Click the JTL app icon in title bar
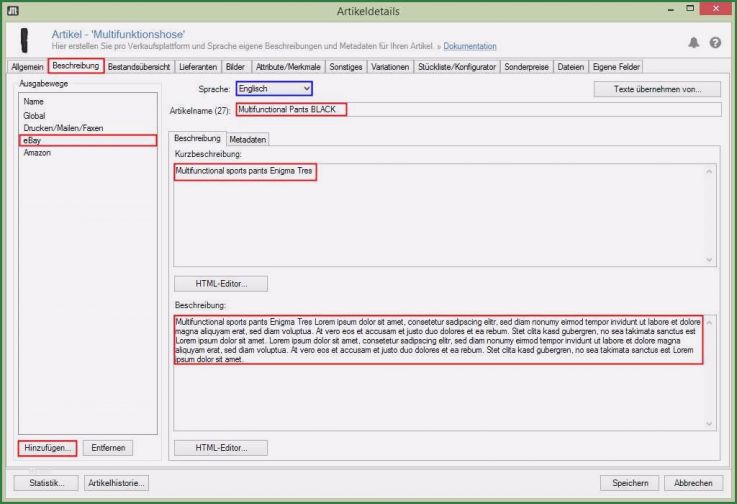 (13, 10)
